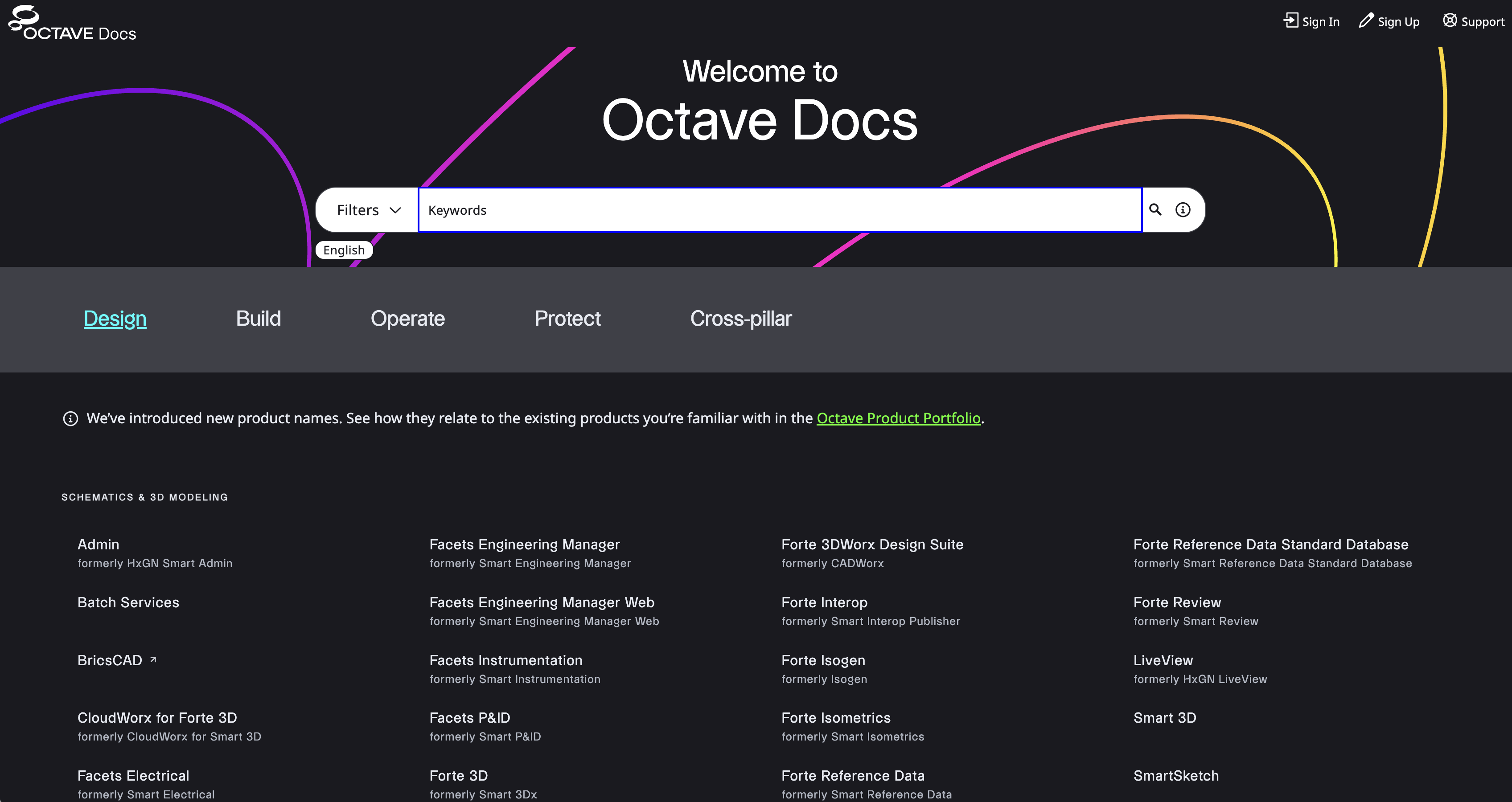Click the Sign Up pencil icon
The image size is (1512, 802).
tap(1366, 20)
